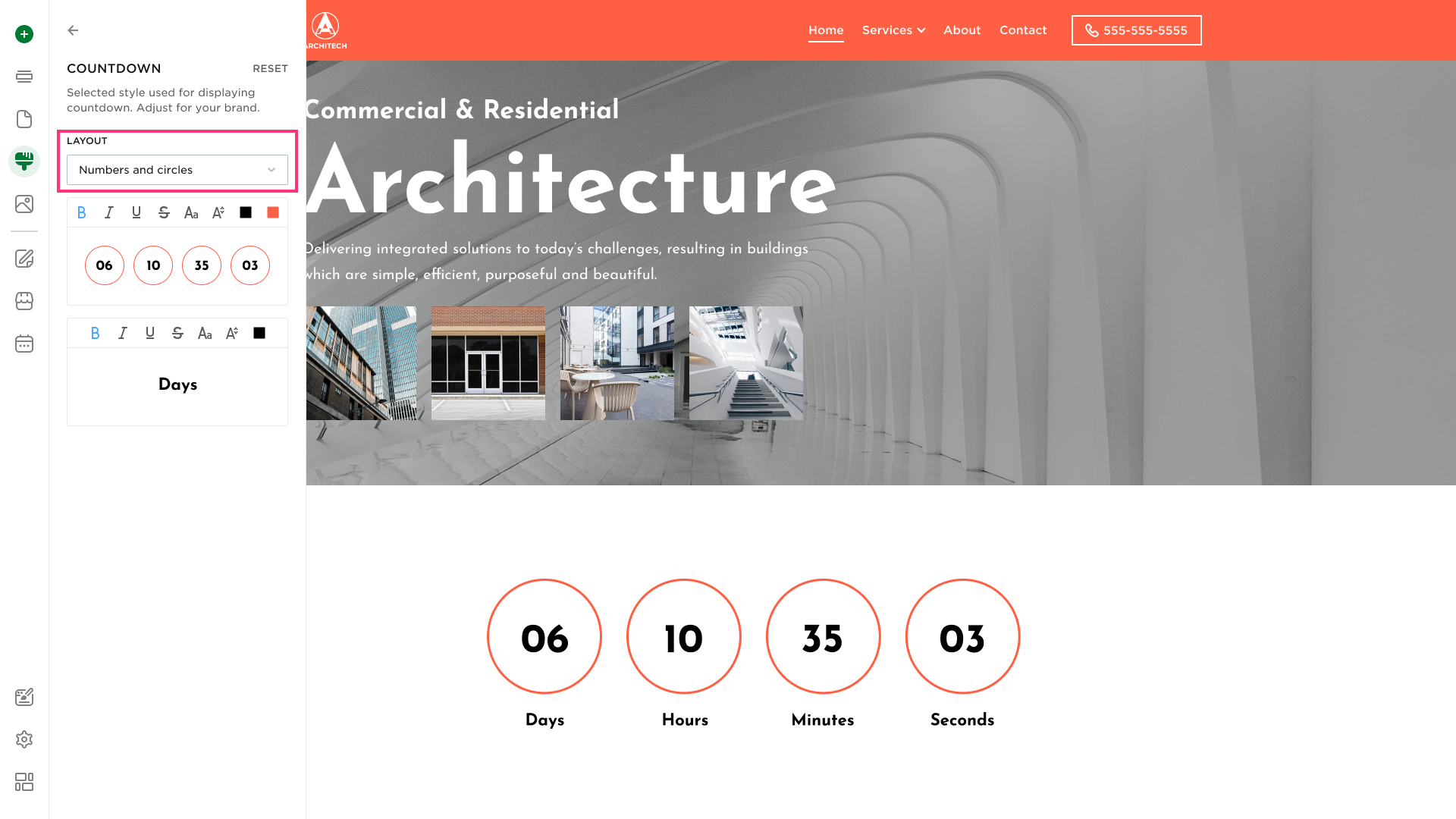
Task: Open the Media image icon in sidebar
Action: pyautogui.click(x=24, y=204)
